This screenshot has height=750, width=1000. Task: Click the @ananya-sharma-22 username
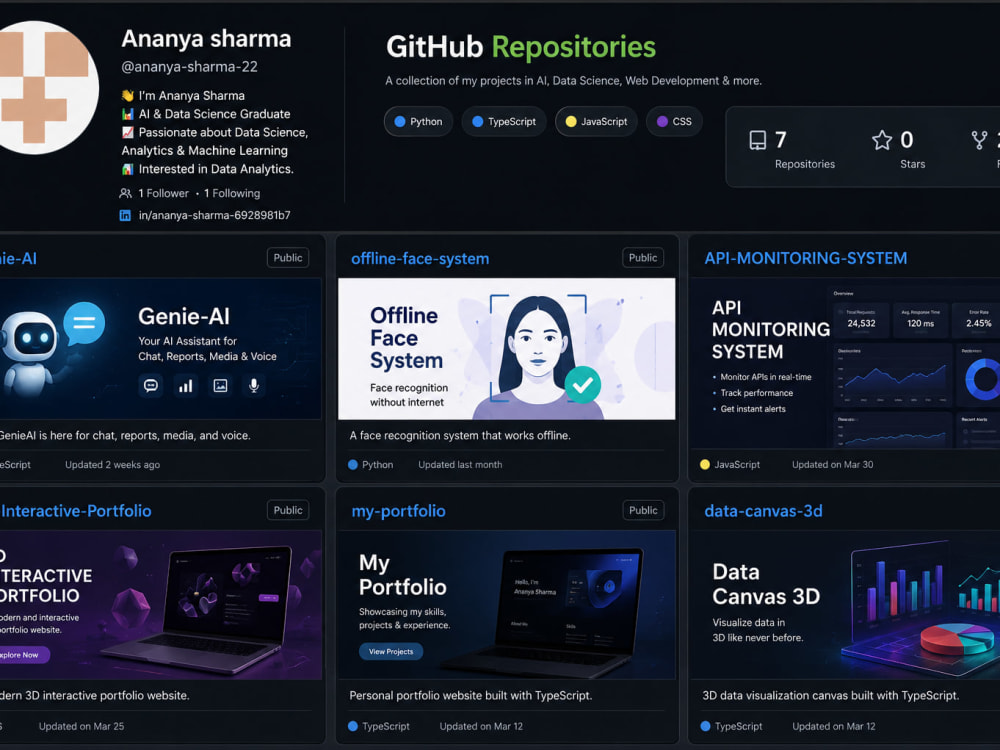pos(189,66)
